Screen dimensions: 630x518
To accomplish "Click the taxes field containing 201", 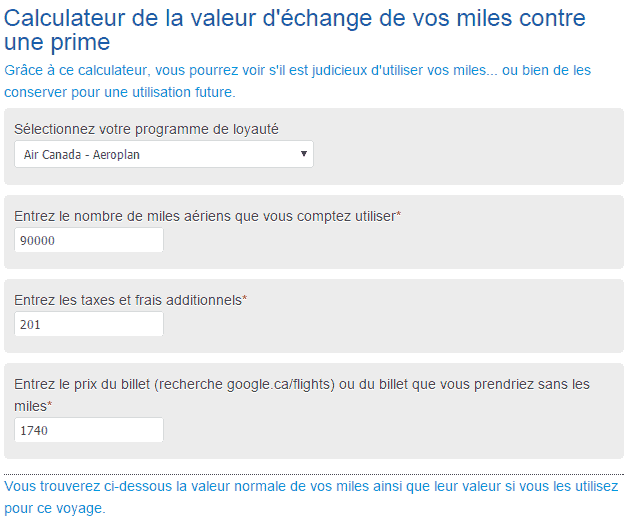I will click(x=89, y=325).
